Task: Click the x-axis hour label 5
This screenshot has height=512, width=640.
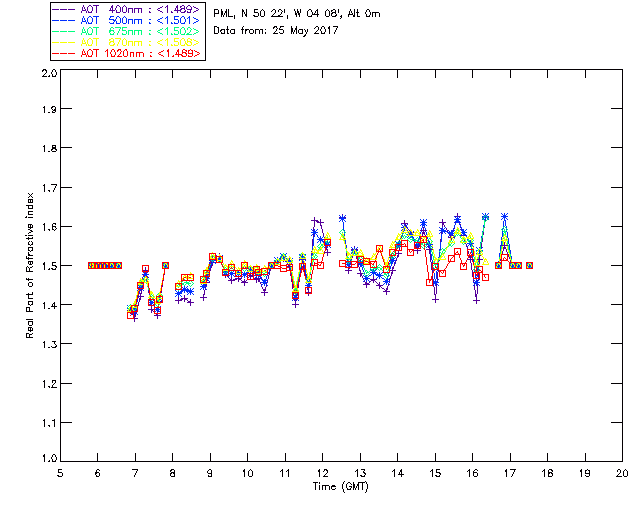Action: (60, 473)
